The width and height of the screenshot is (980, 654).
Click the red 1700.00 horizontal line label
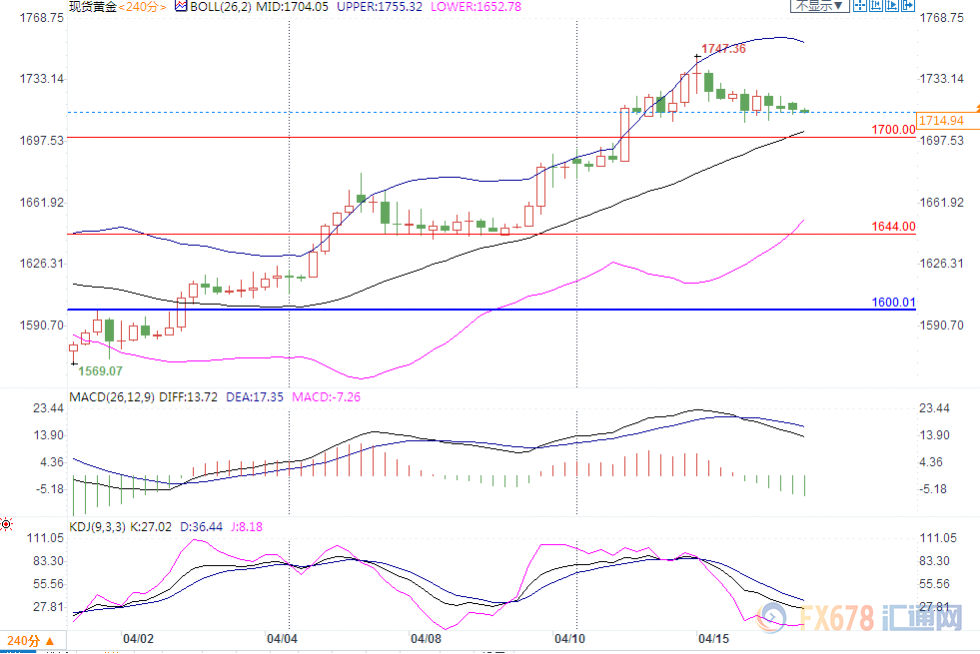pos(893,130)
